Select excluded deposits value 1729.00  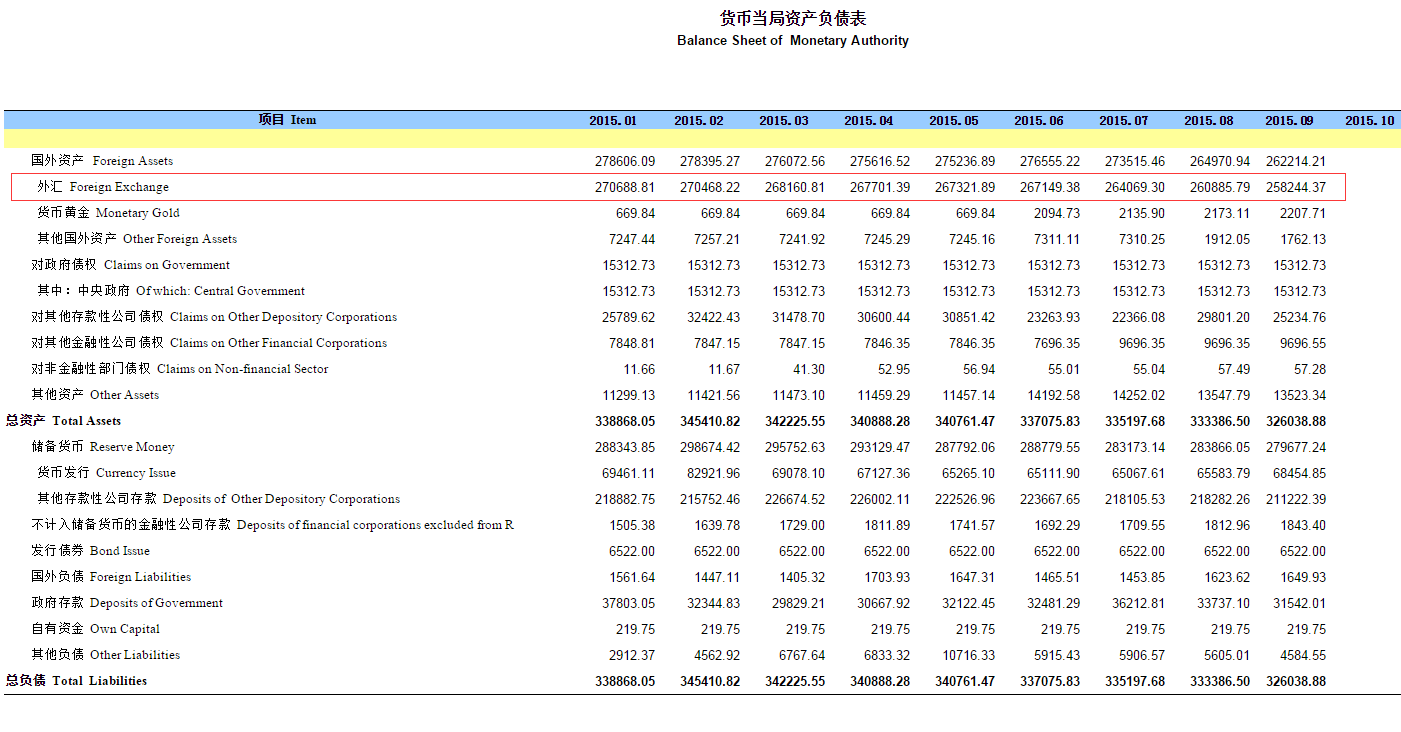point(802,525)
